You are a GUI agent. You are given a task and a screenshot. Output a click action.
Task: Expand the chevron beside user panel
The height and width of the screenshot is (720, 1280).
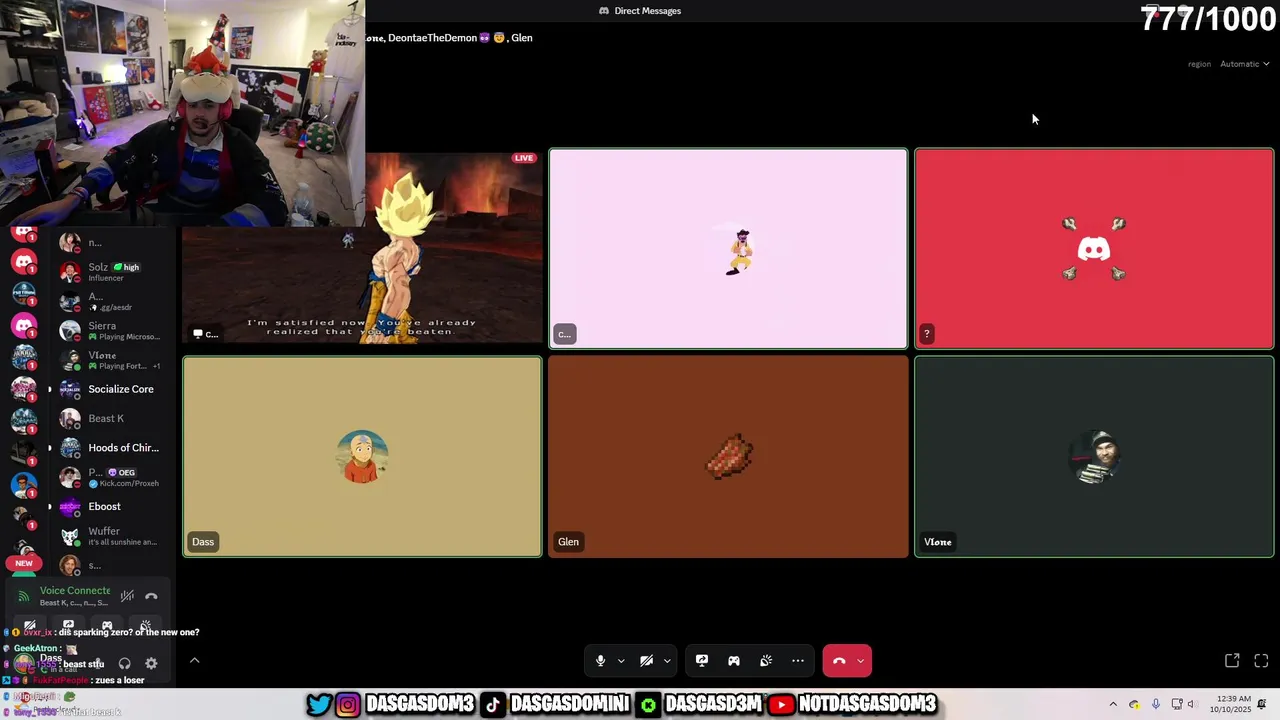194,661
